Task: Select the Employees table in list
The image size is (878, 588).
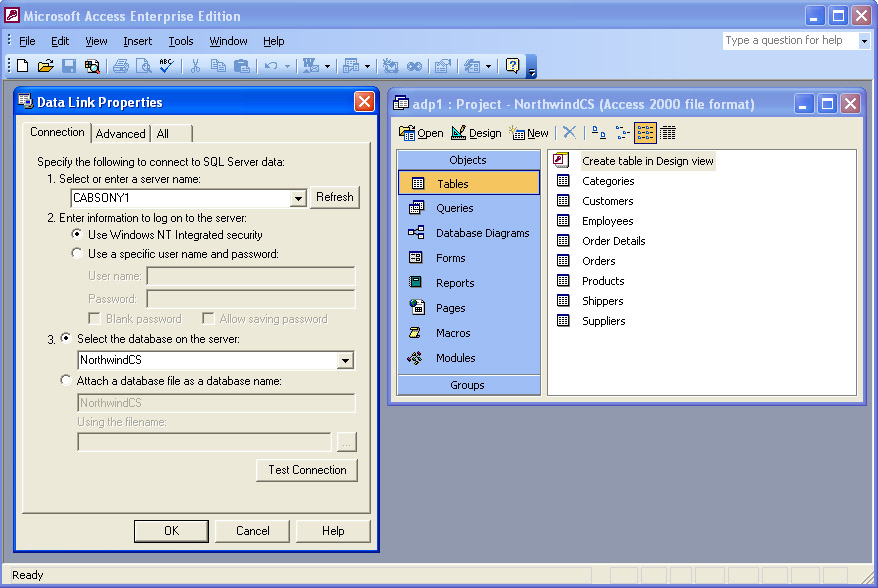Action: tap(607, 221)
